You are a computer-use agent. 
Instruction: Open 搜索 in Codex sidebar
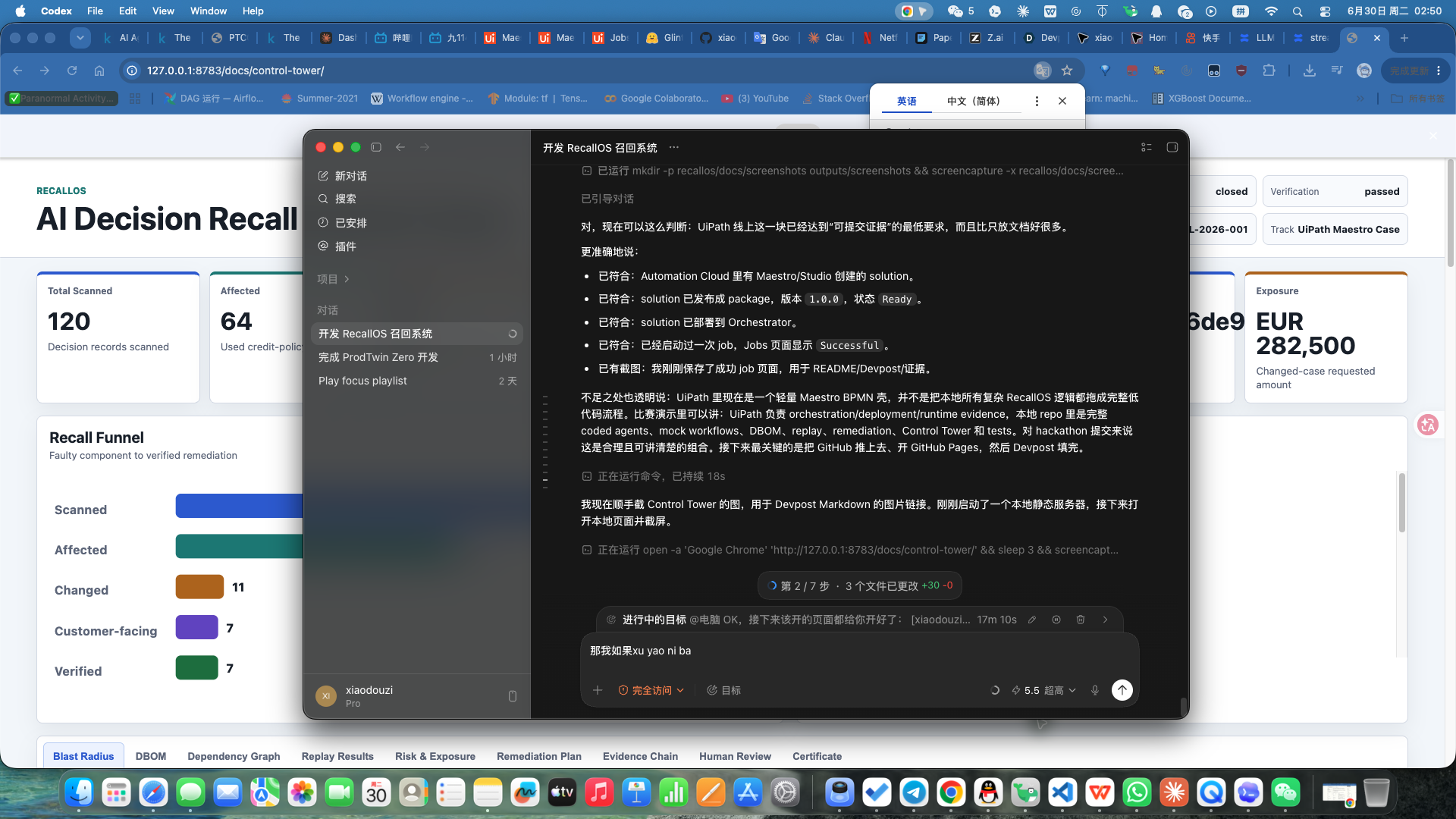(x=337, y=199)
